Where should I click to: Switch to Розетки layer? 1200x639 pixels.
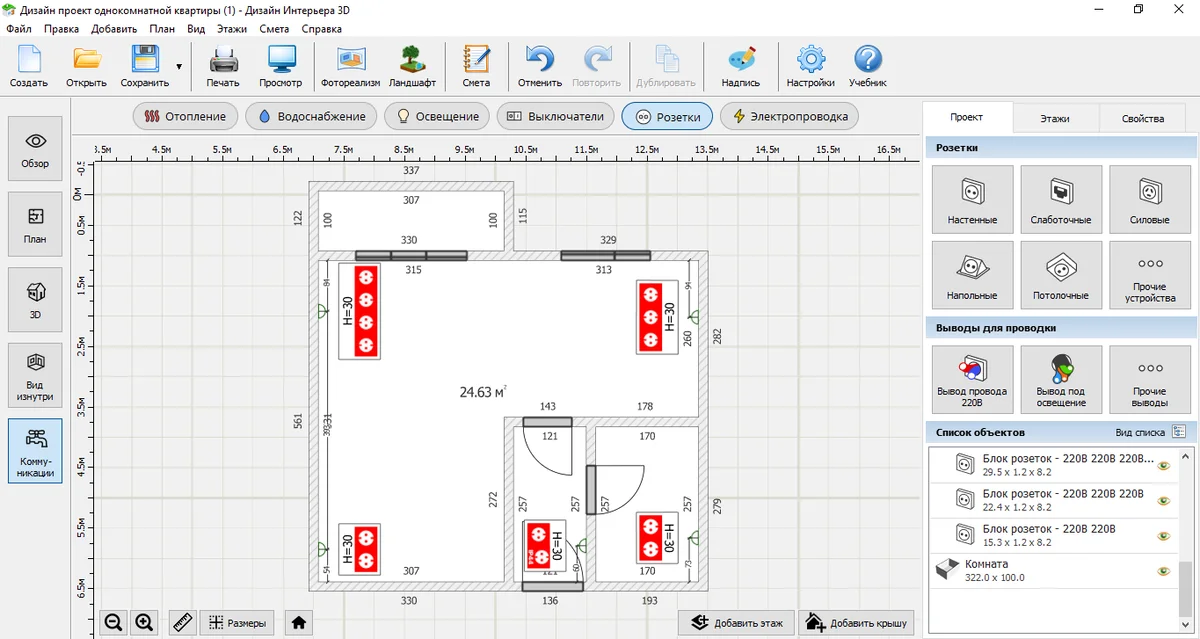[667, 116]
